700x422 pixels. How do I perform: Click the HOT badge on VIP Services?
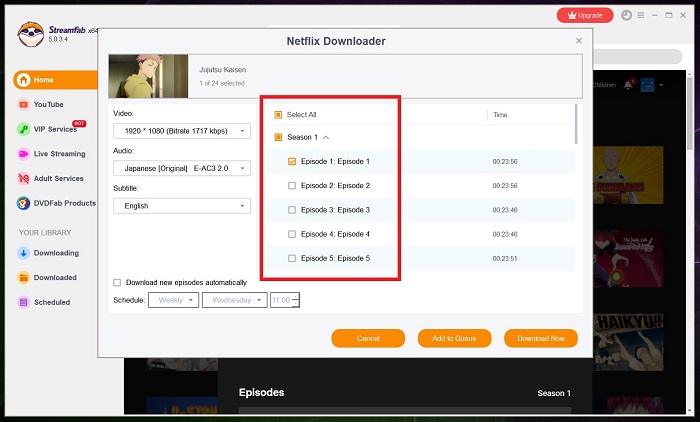[79, 124]
